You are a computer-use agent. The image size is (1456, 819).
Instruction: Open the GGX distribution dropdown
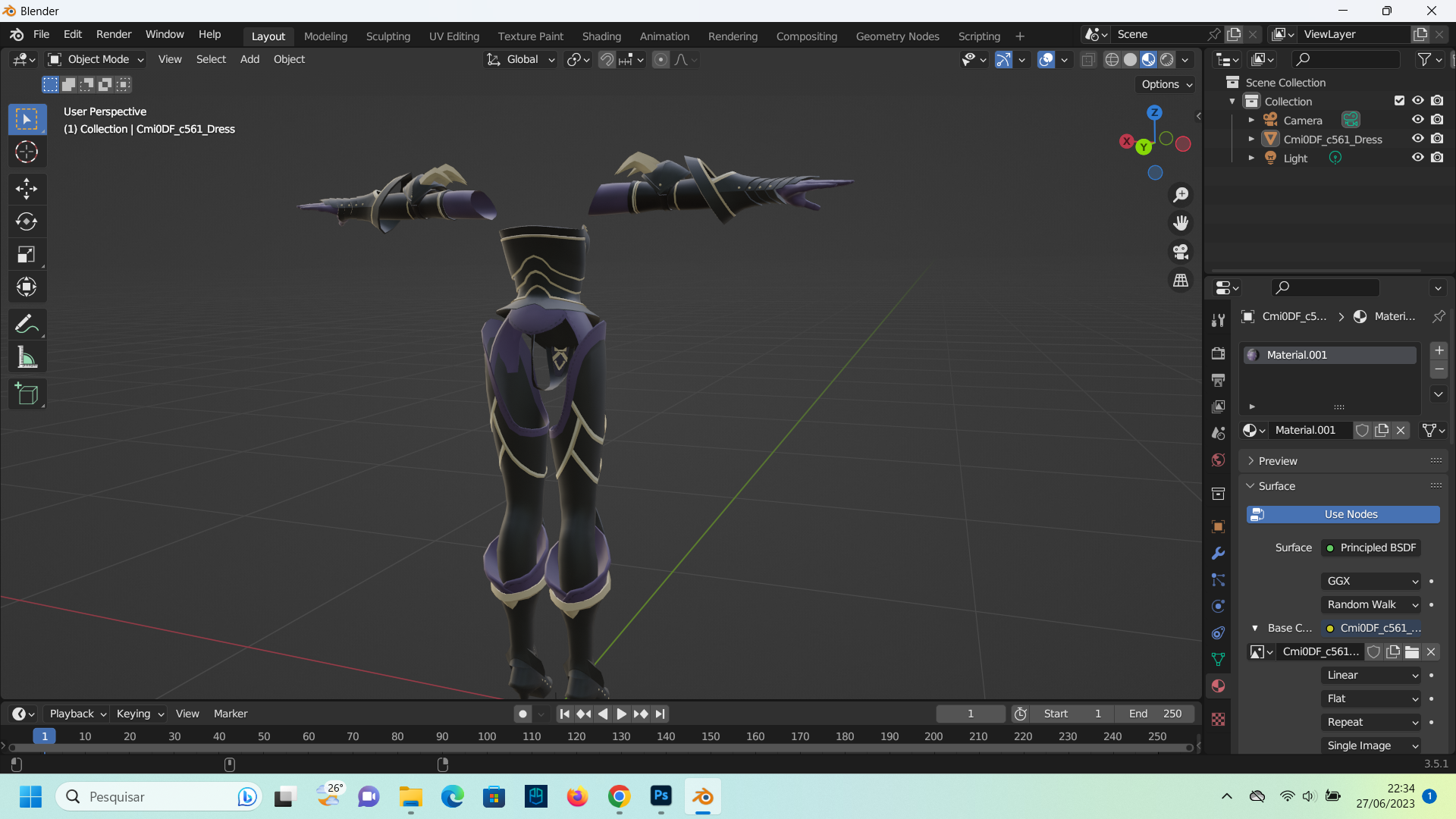(x=1371, y=581)
